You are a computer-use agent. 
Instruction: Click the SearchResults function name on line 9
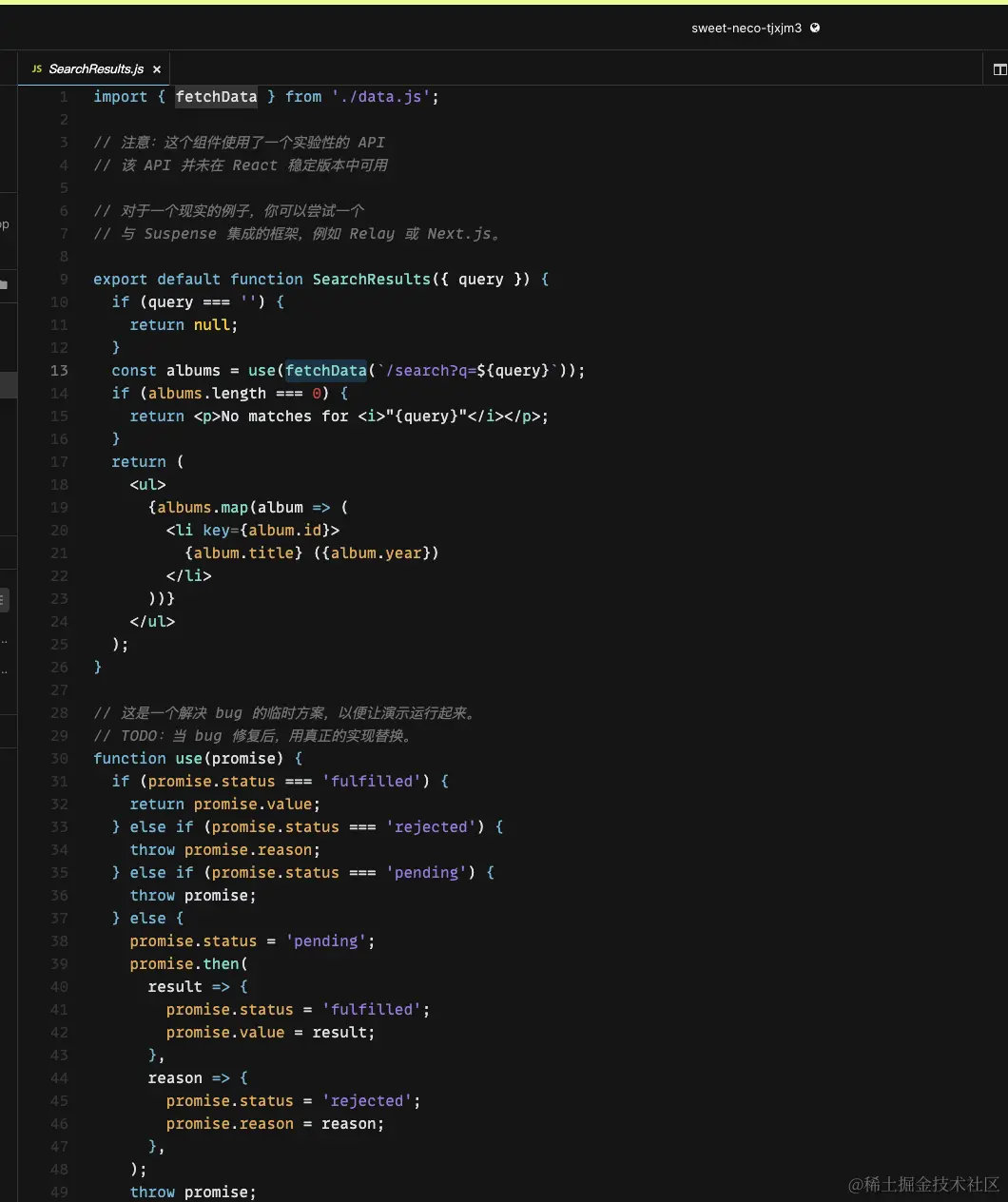(372, 280)
